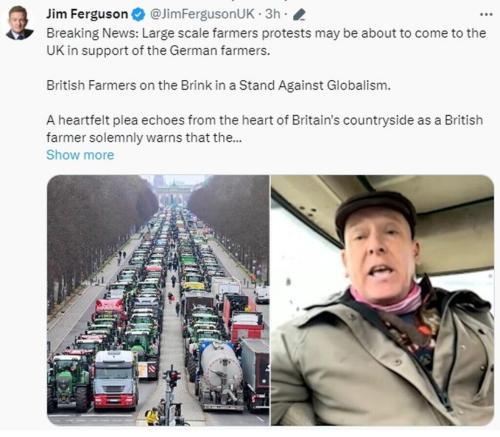
Task: Click the farmer's flat cap in the video
Action: pos(375,211)
